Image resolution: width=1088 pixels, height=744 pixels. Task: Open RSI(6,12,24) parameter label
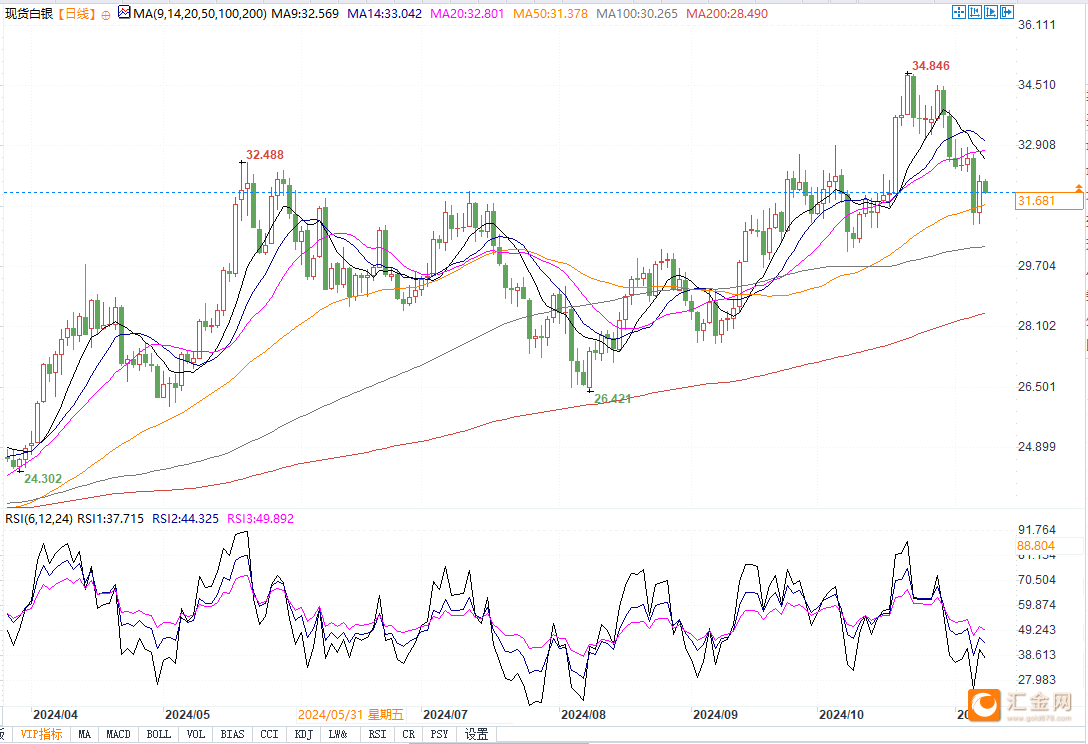pos(40,518)
